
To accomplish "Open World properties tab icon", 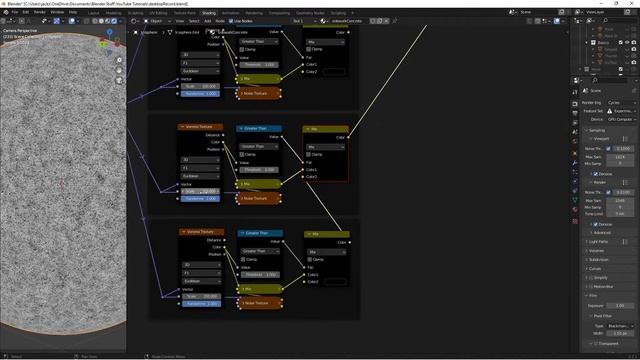I will coord(575,142).
